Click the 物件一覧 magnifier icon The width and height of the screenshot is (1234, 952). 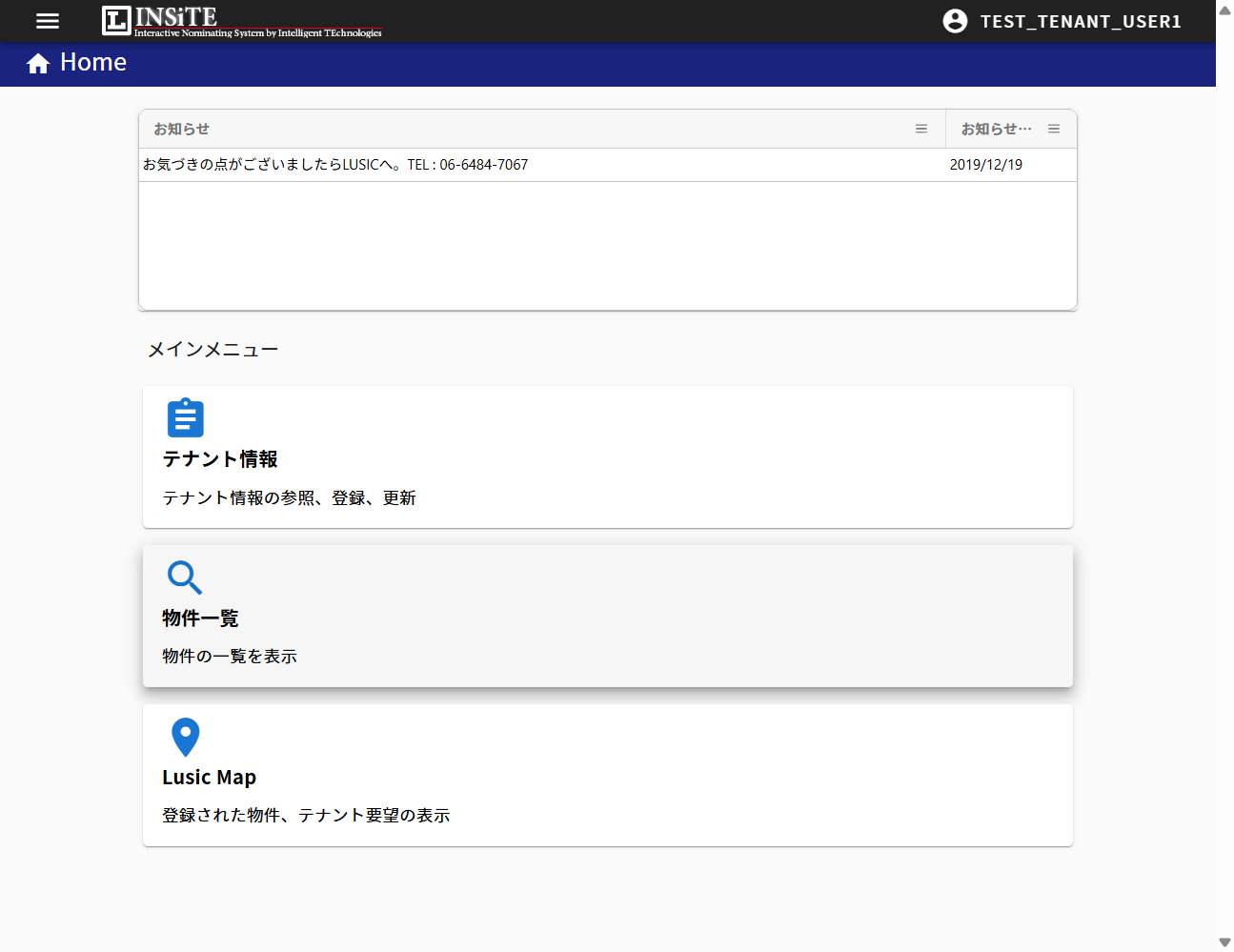[x=185, y=577]
